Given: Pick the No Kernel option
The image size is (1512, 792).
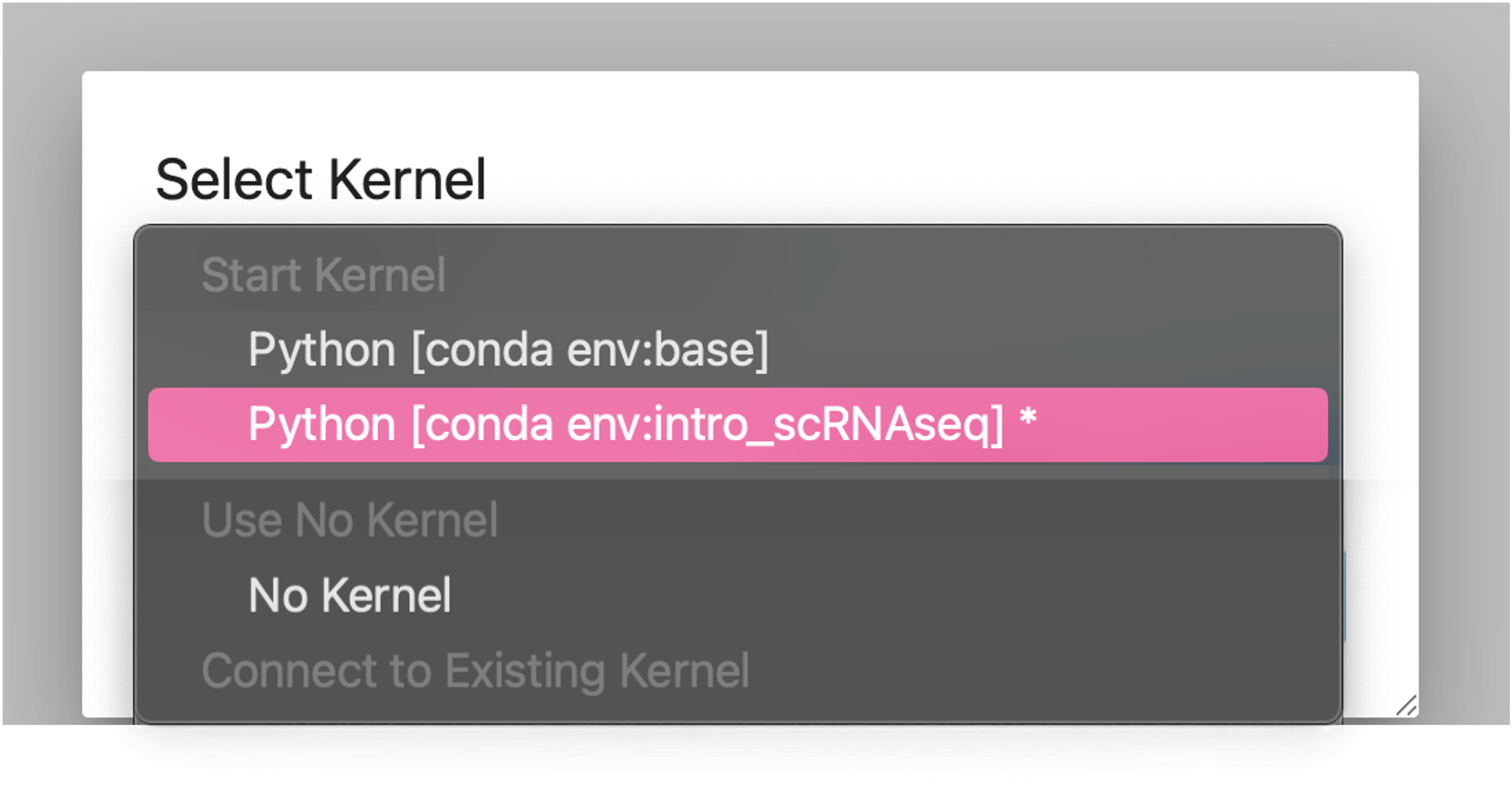Looking at the screenshot, I should click(737, 595).
